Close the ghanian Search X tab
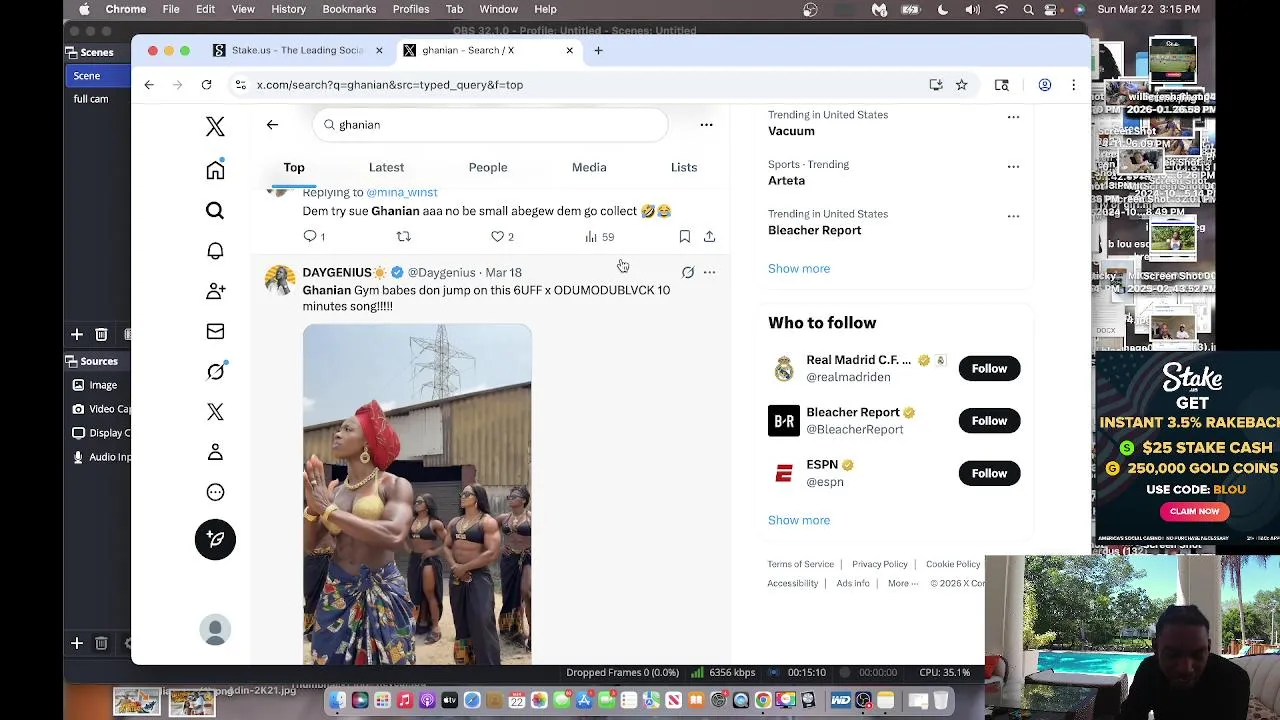The image size is (1280, 720). pyautogui.click(x=569, y=50)
